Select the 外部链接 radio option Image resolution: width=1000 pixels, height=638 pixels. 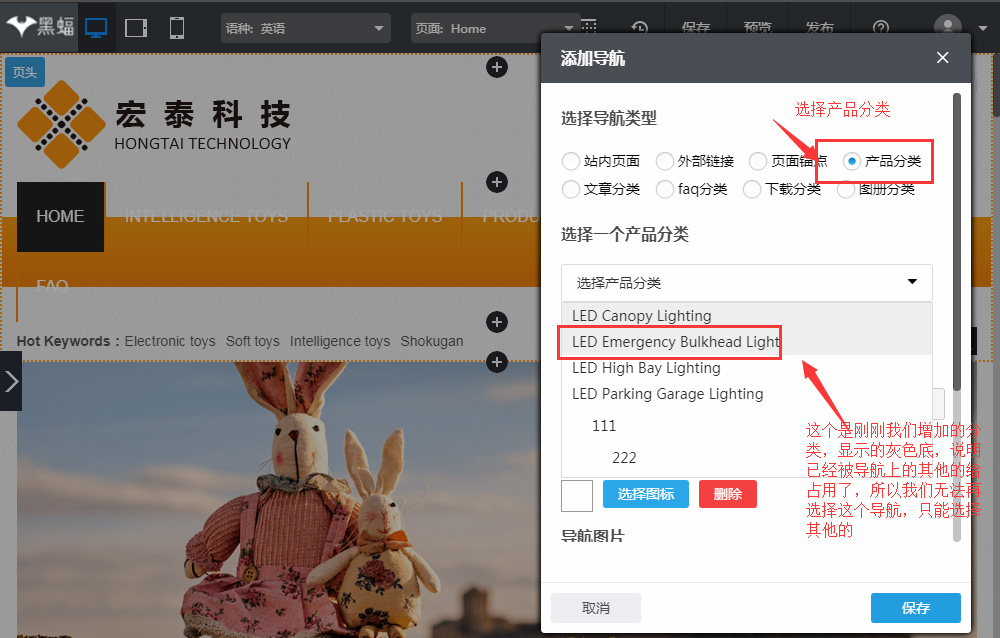pos(665,161)
